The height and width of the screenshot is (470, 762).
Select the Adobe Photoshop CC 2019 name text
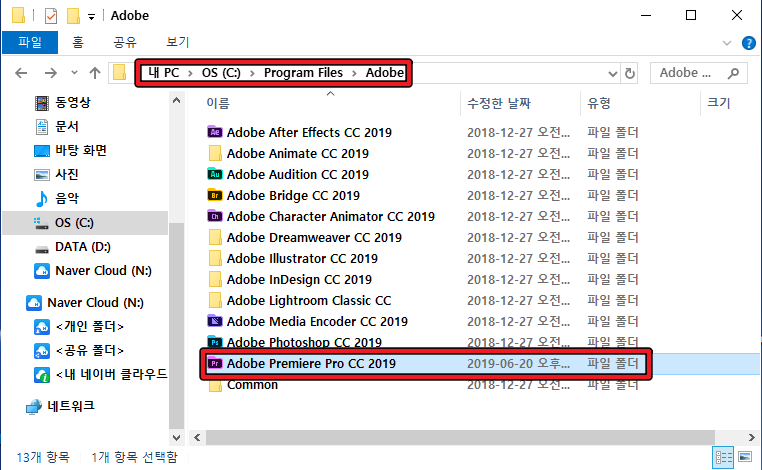(304, 342)
